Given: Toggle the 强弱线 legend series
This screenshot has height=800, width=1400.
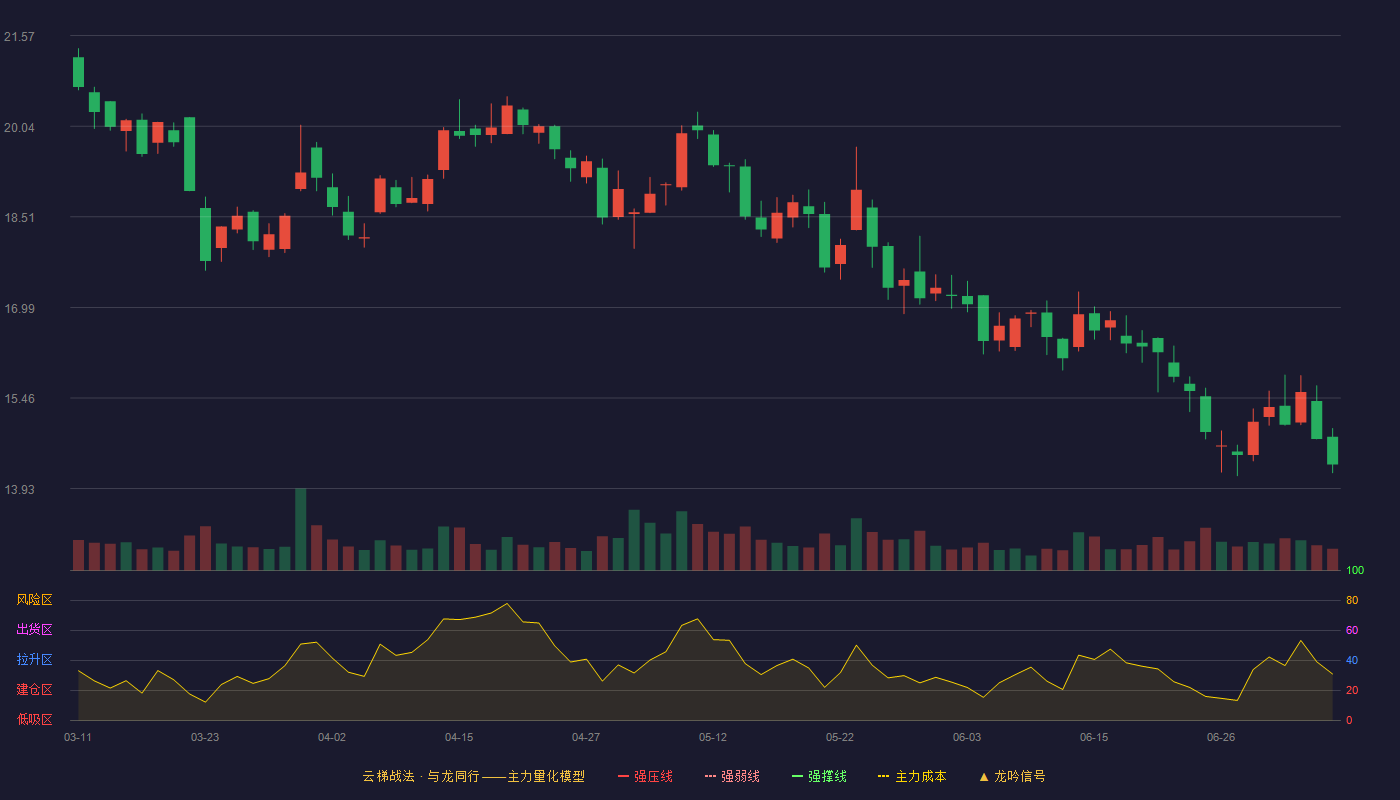Looking at the screenshot, I should pos(733,776).
